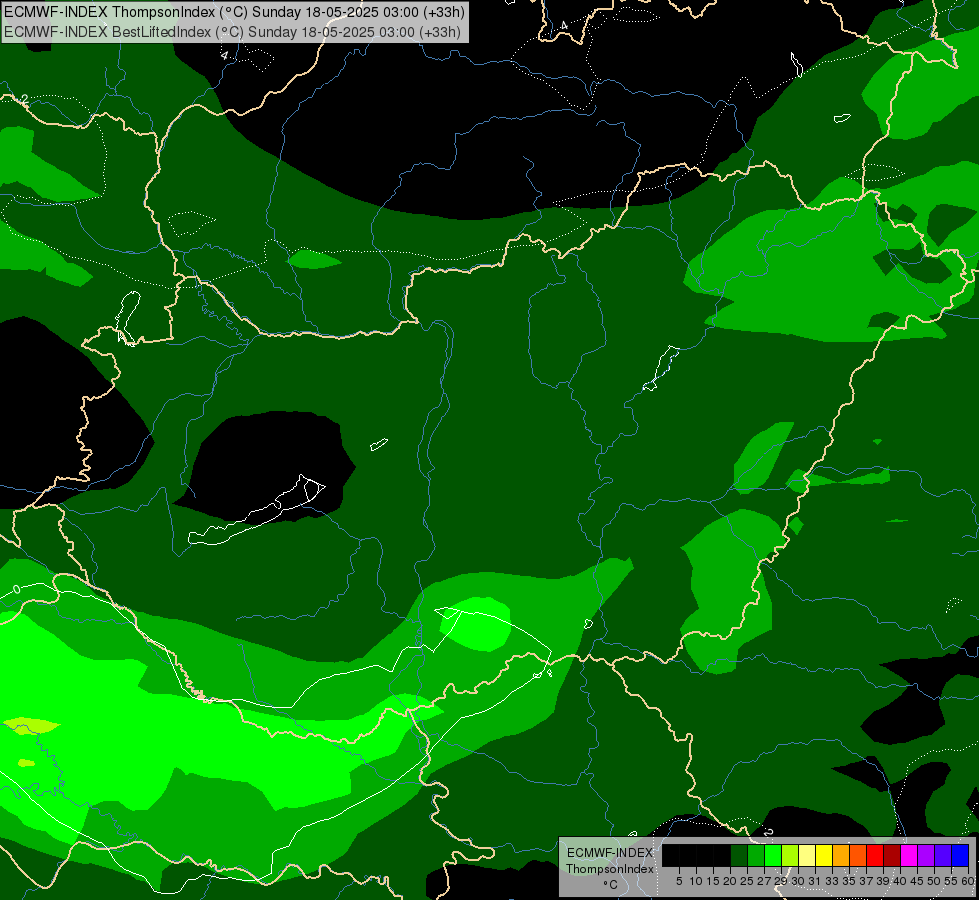Viewport: 979px width, 900px height.
Task: Select the dark green 20–25 legend swatch
Action: pos(739,855)
